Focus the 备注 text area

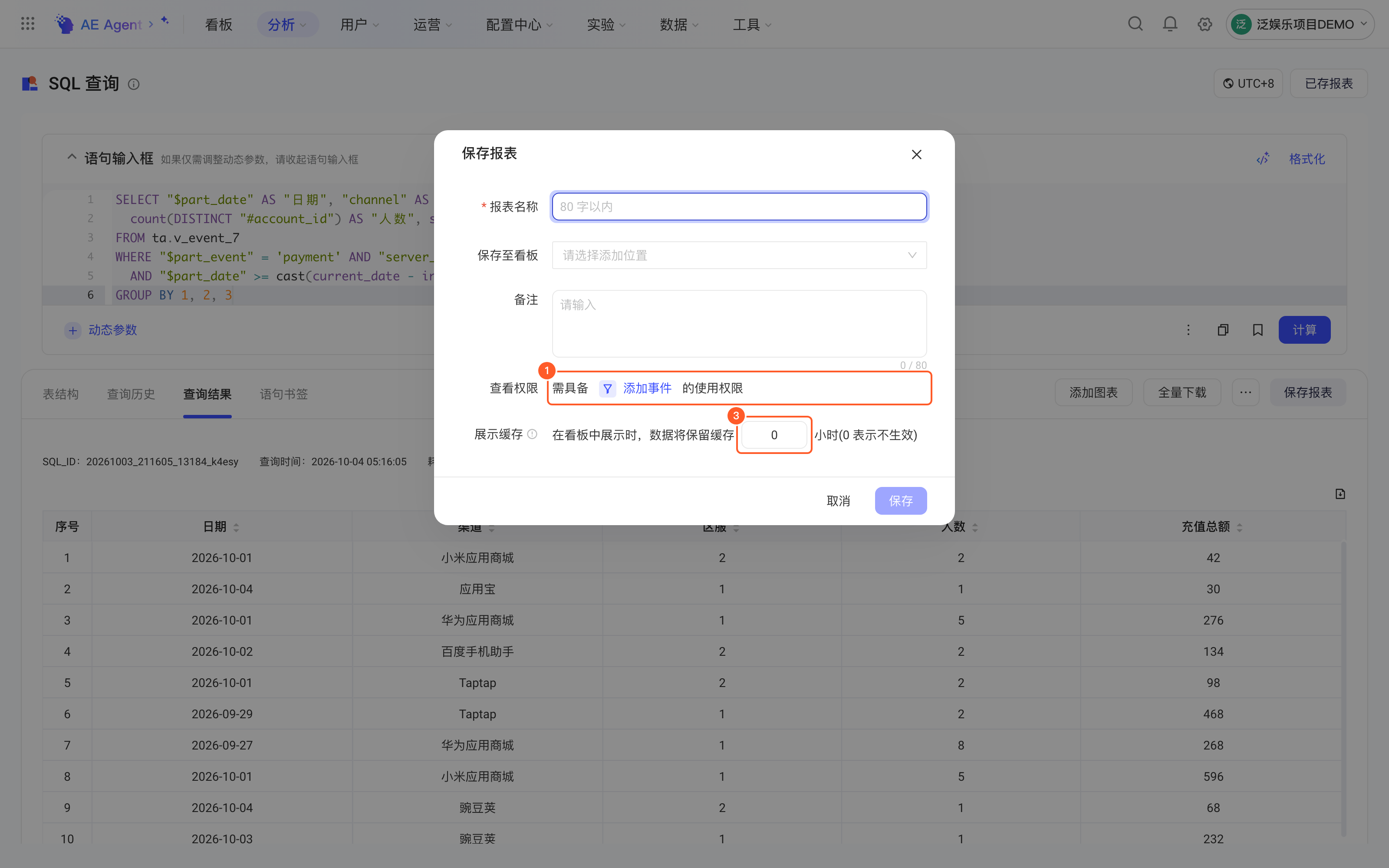coord(739,324)
